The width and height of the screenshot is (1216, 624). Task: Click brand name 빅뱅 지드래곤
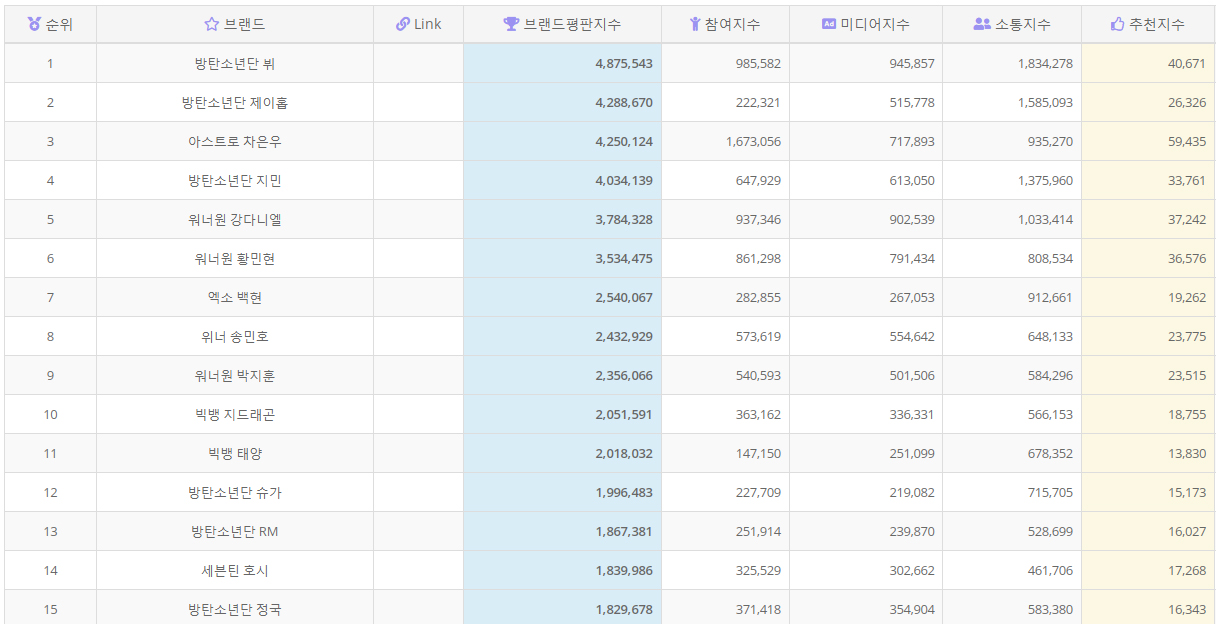click(235, 414)
